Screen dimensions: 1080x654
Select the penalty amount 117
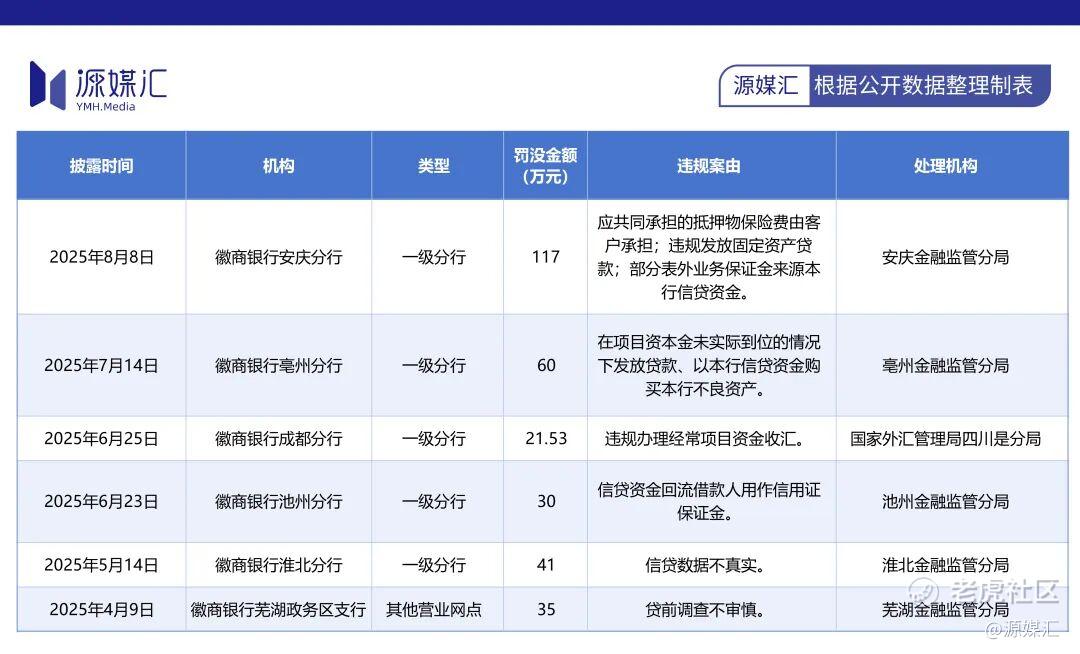[546, 257]
